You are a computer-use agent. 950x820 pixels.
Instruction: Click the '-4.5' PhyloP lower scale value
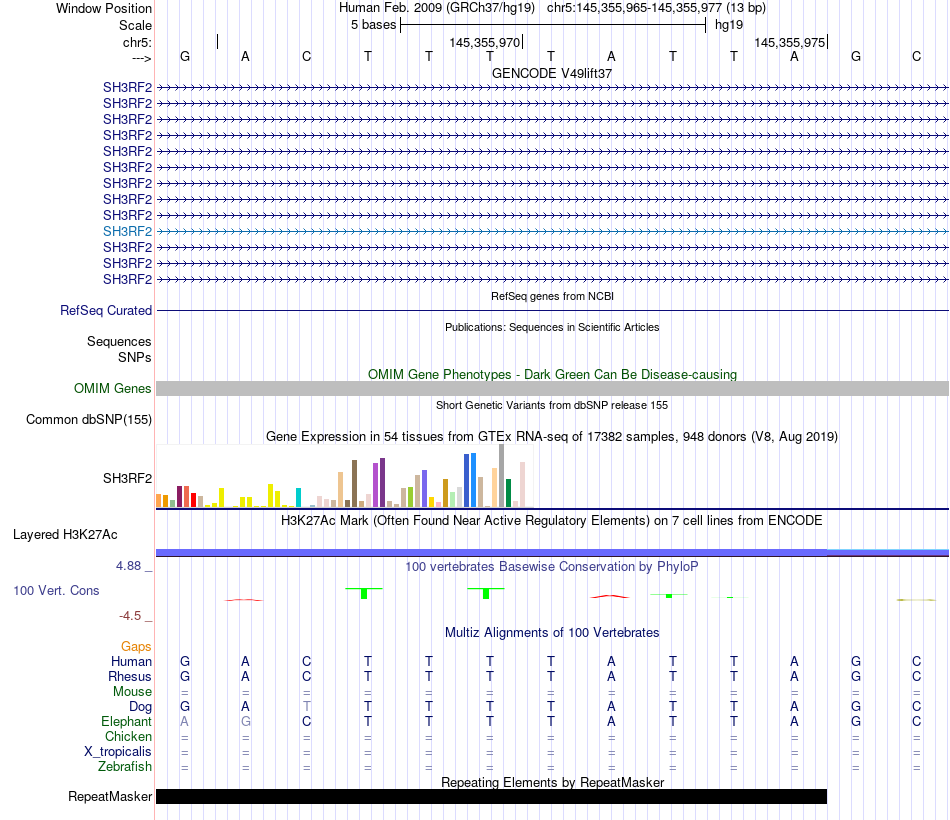tap(130, 616)
